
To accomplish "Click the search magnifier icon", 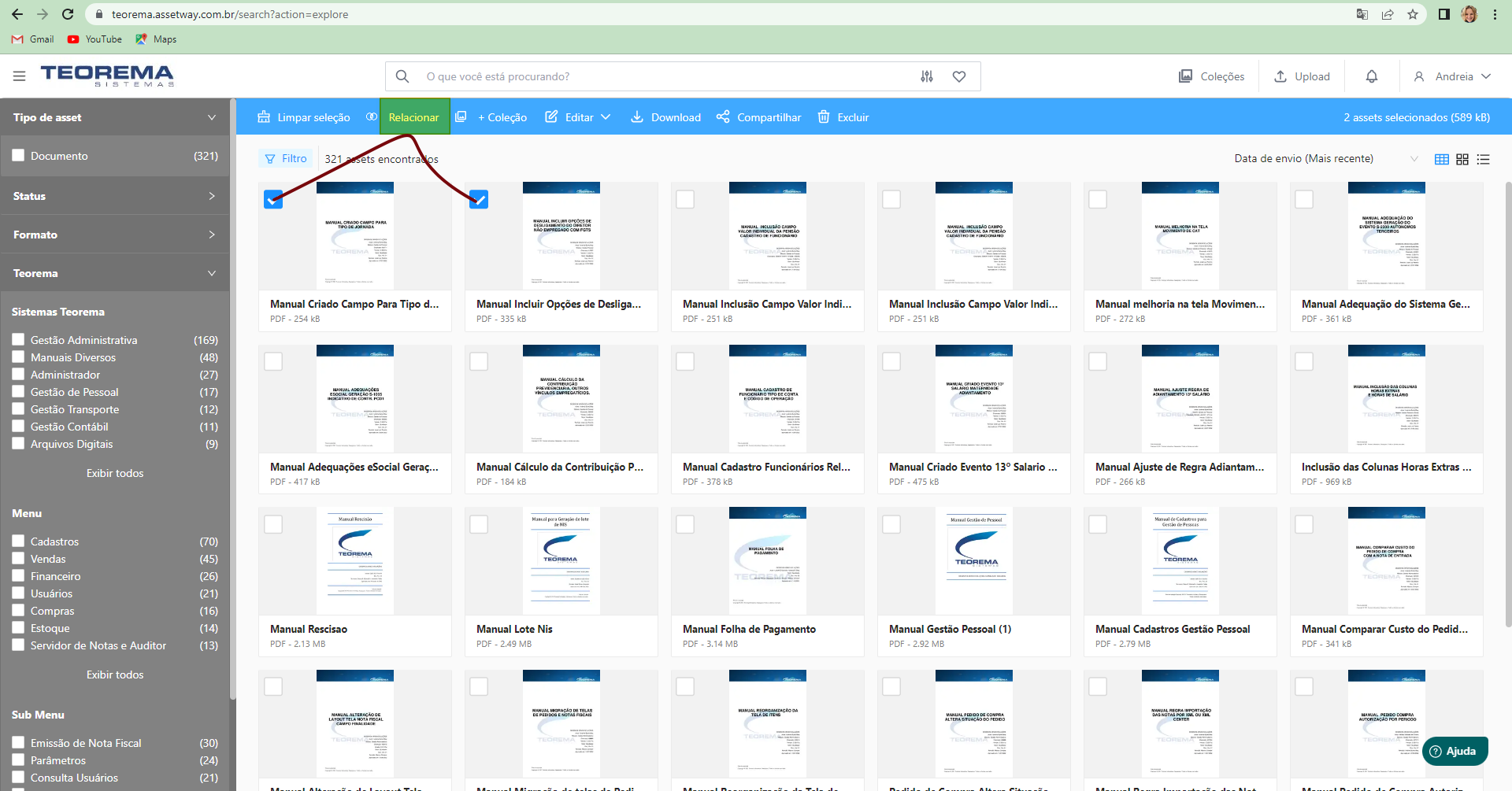I will pos(402,76).
